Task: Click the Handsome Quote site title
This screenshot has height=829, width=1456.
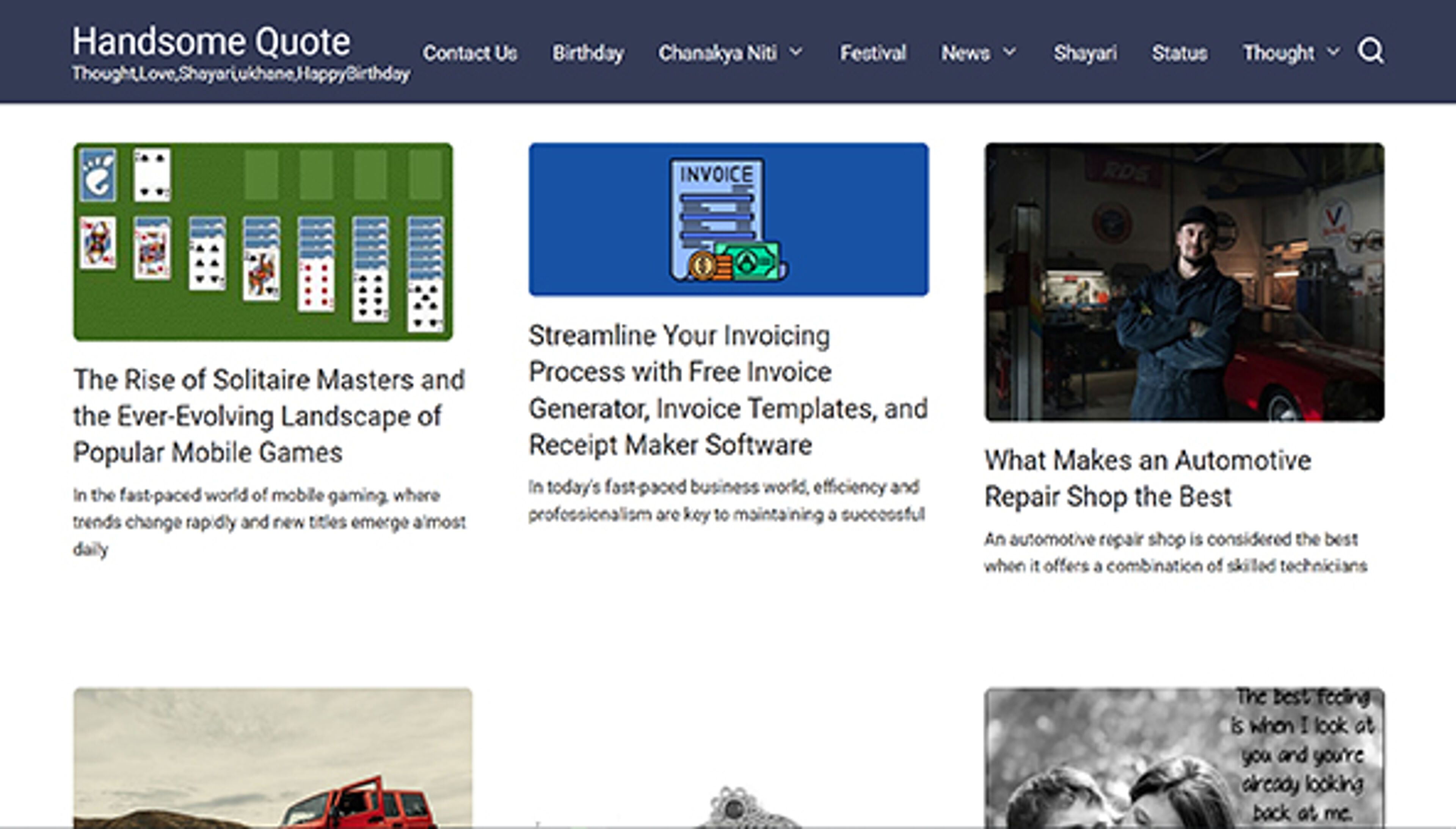Action: [210, 42]
